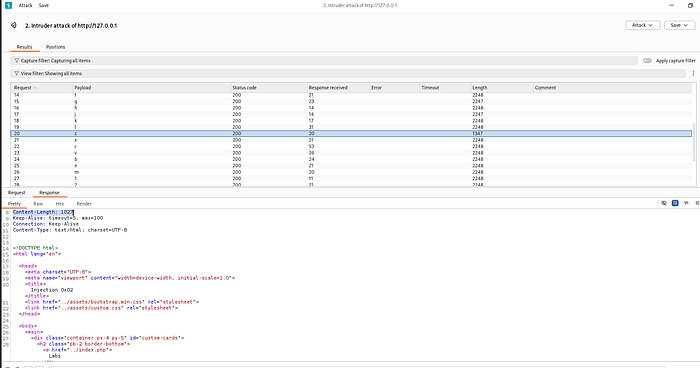
Task: Select request row 24 with payload b
Action: click(x=351, y=159)
